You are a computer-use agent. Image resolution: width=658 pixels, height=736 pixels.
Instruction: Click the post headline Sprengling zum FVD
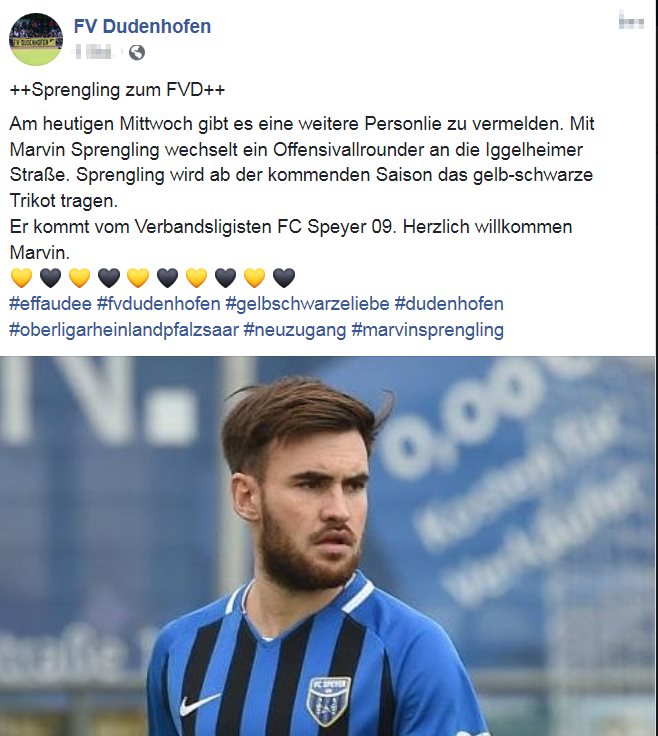coord(117,90)
